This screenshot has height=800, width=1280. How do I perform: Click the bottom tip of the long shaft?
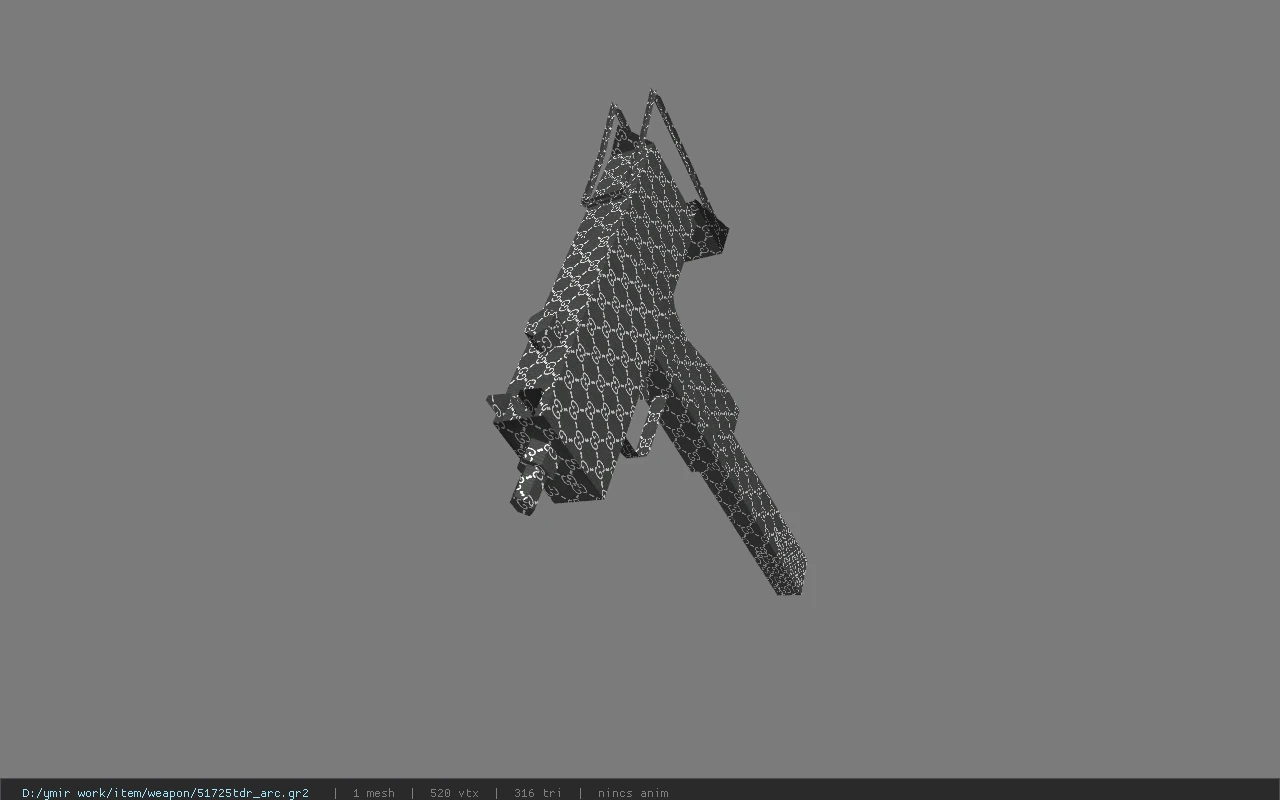pos(790,583)
